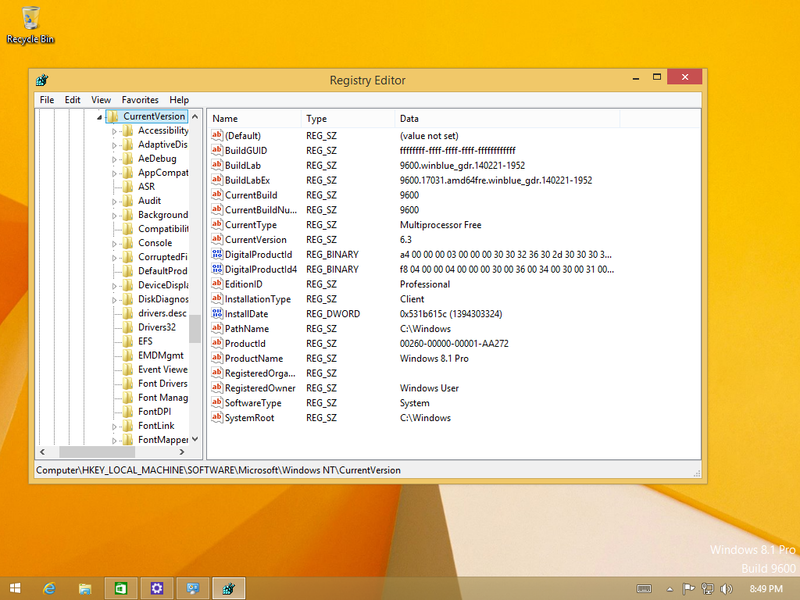Open PC settings gear on taskbar
The height and width of the screenshot is (600, 800).
tap(157, 588)
